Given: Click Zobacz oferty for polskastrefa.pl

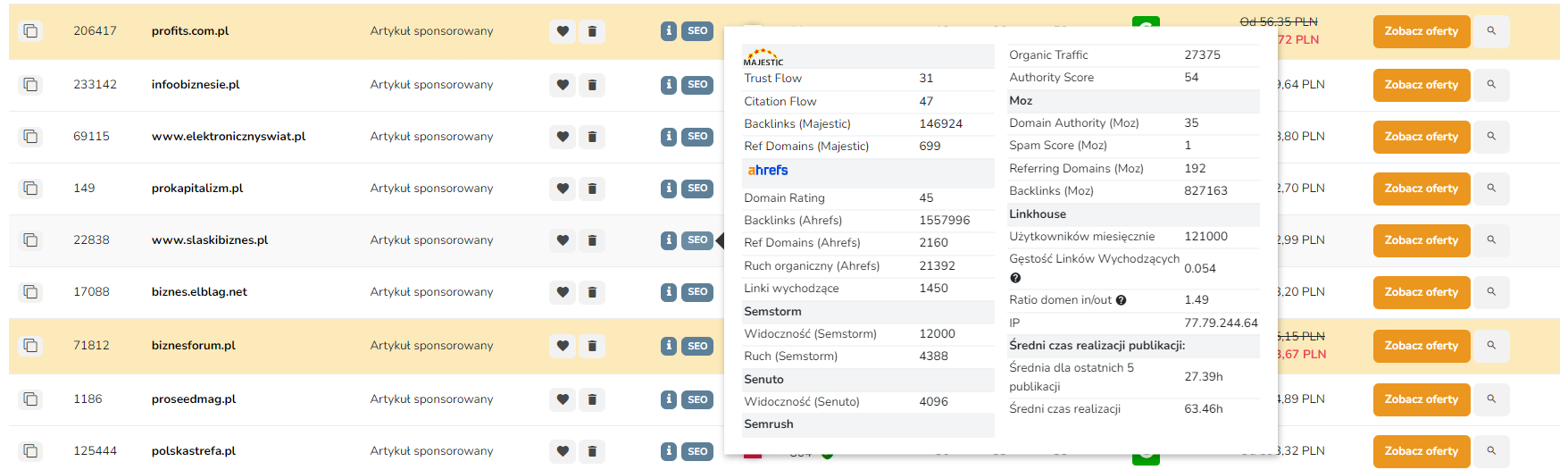Looking at the screenshot, I should [1421, 451].
